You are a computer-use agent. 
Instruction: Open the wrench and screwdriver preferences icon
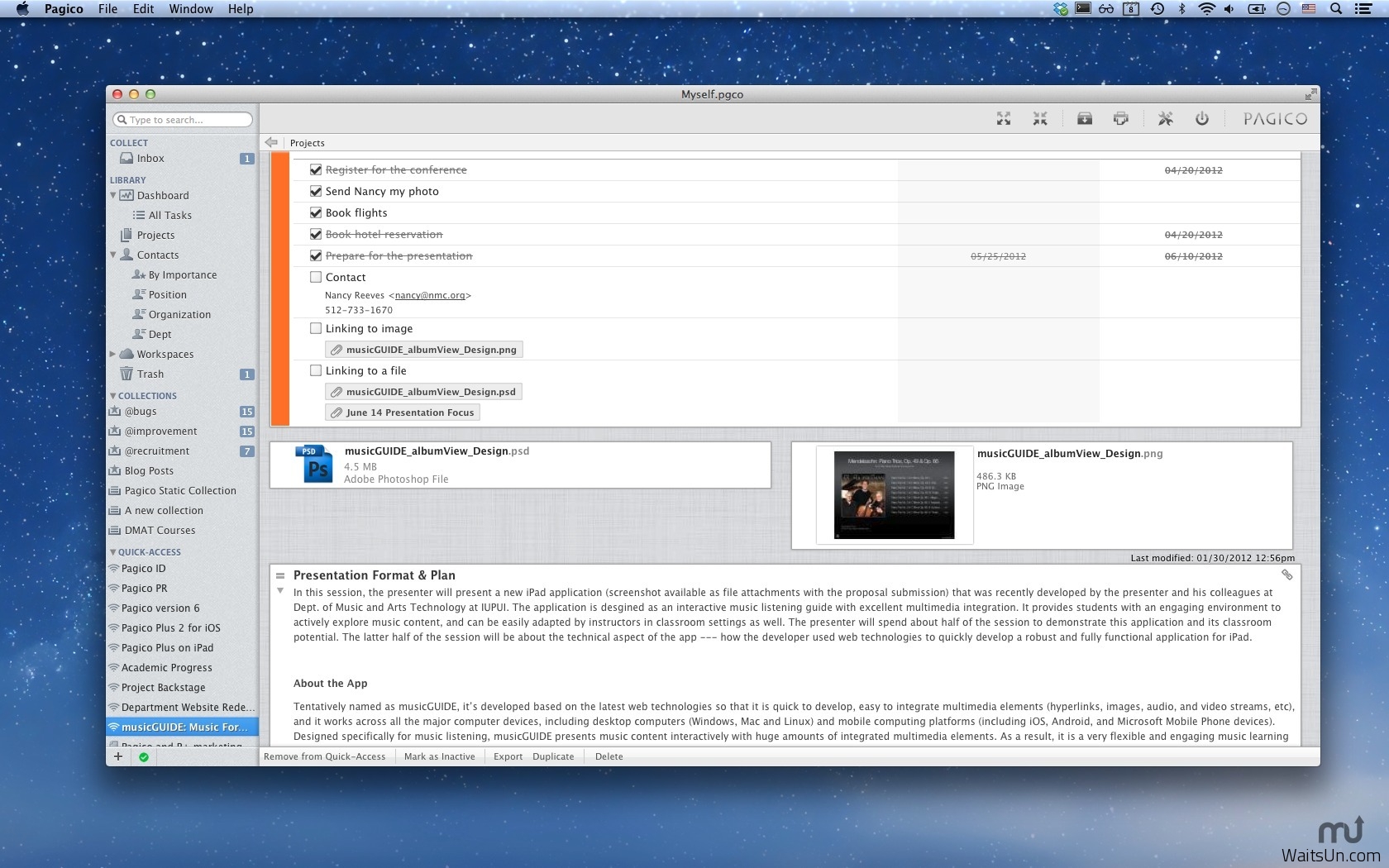[x=1165, y=119]
